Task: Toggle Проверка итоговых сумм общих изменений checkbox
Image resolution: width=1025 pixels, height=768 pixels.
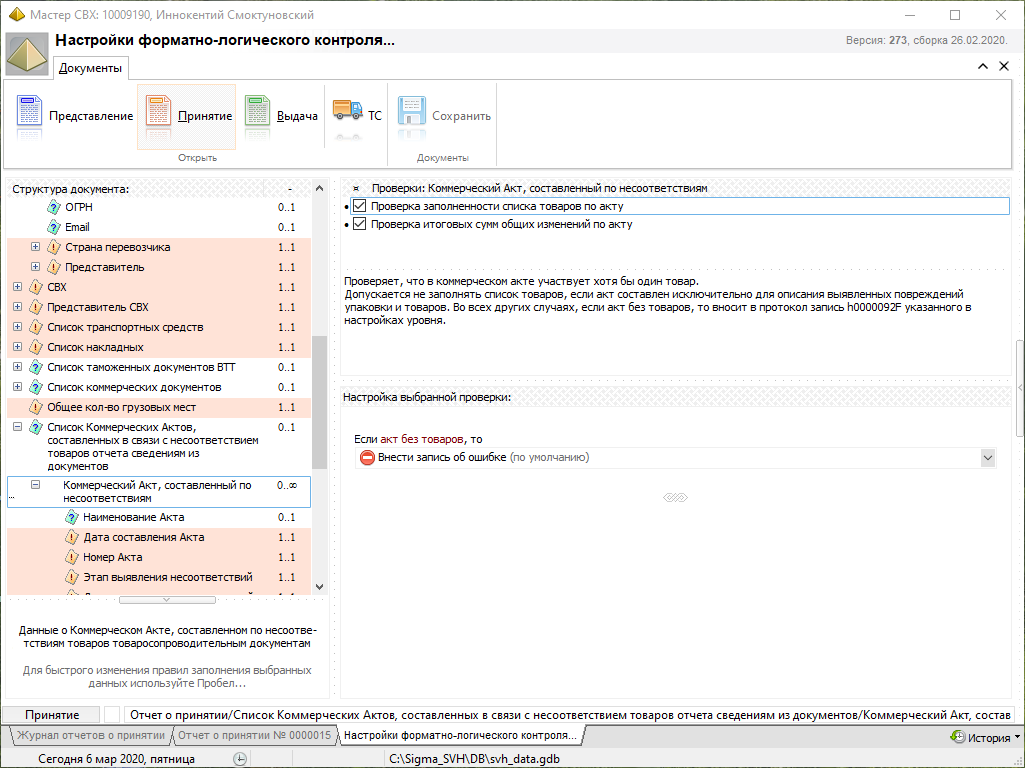Action: pyautogui.click(x=359, y=224)
